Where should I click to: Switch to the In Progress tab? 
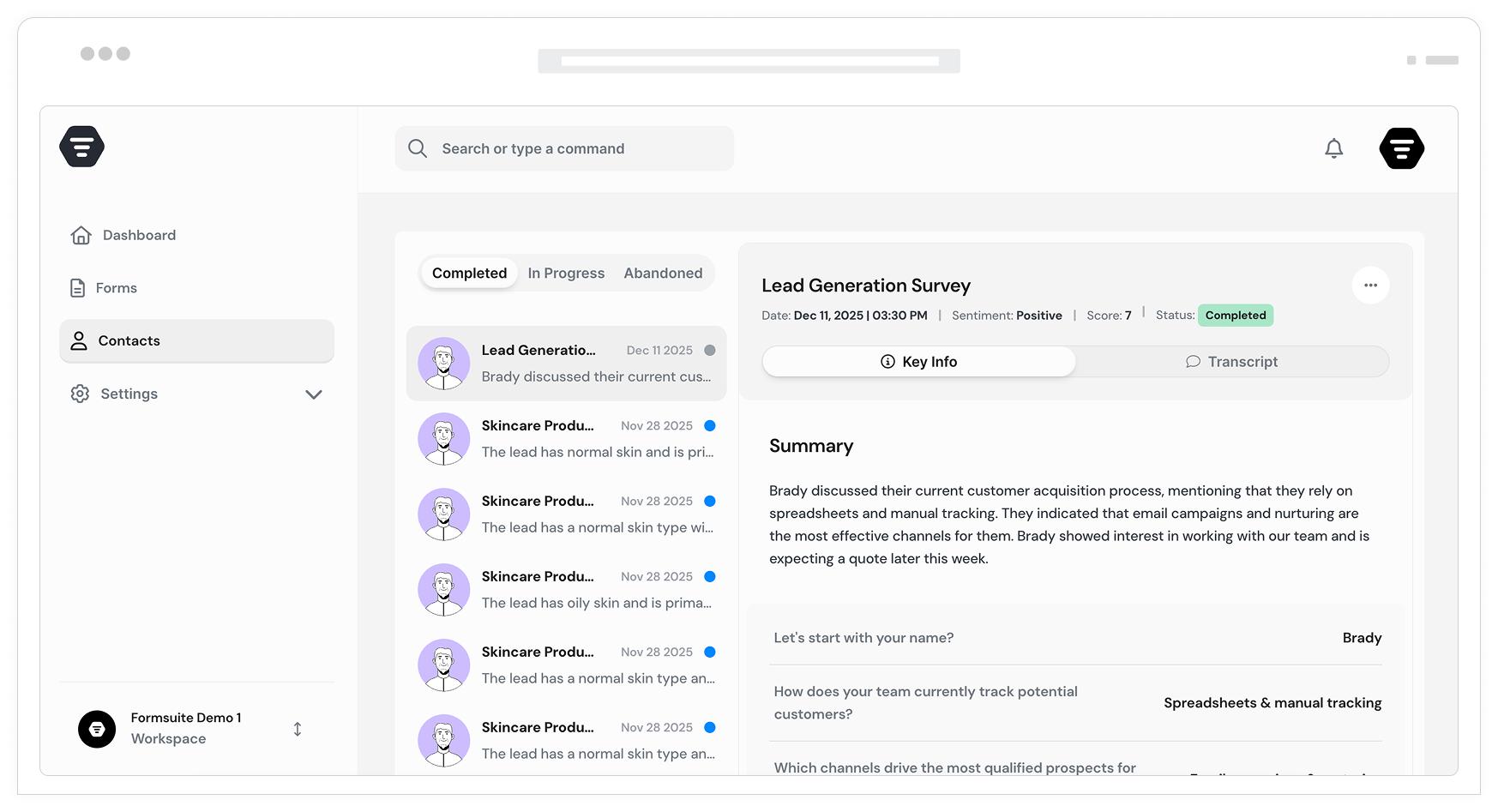[x=566, y=274]
